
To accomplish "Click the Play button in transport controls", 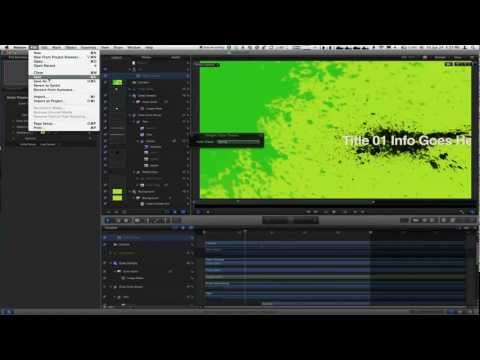I will (334, 212).
